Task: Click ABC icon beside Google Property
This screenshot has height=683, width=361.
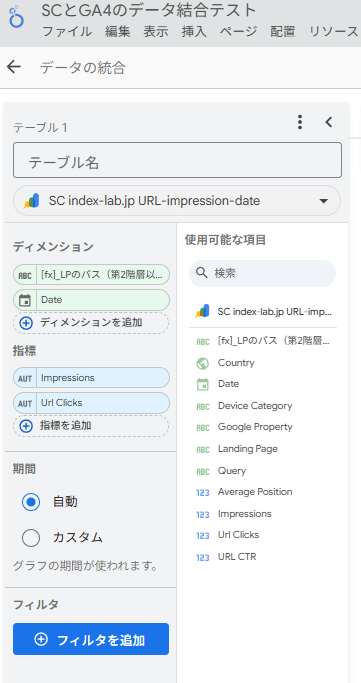Action: [x=203, y=428]
